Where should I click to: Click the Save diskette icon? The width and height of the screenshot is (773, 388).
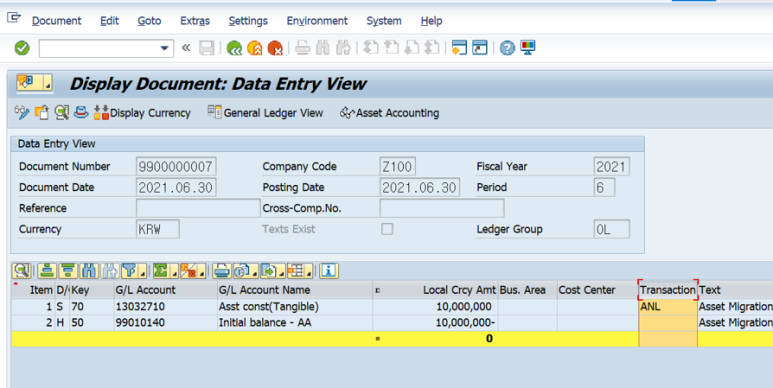click(207, 48)
